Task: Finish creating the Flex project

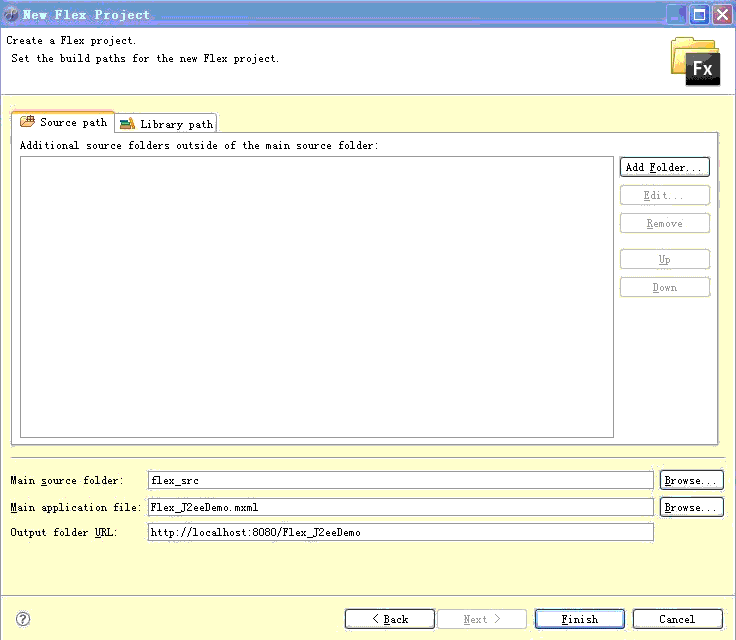Action: pos(580,619)
